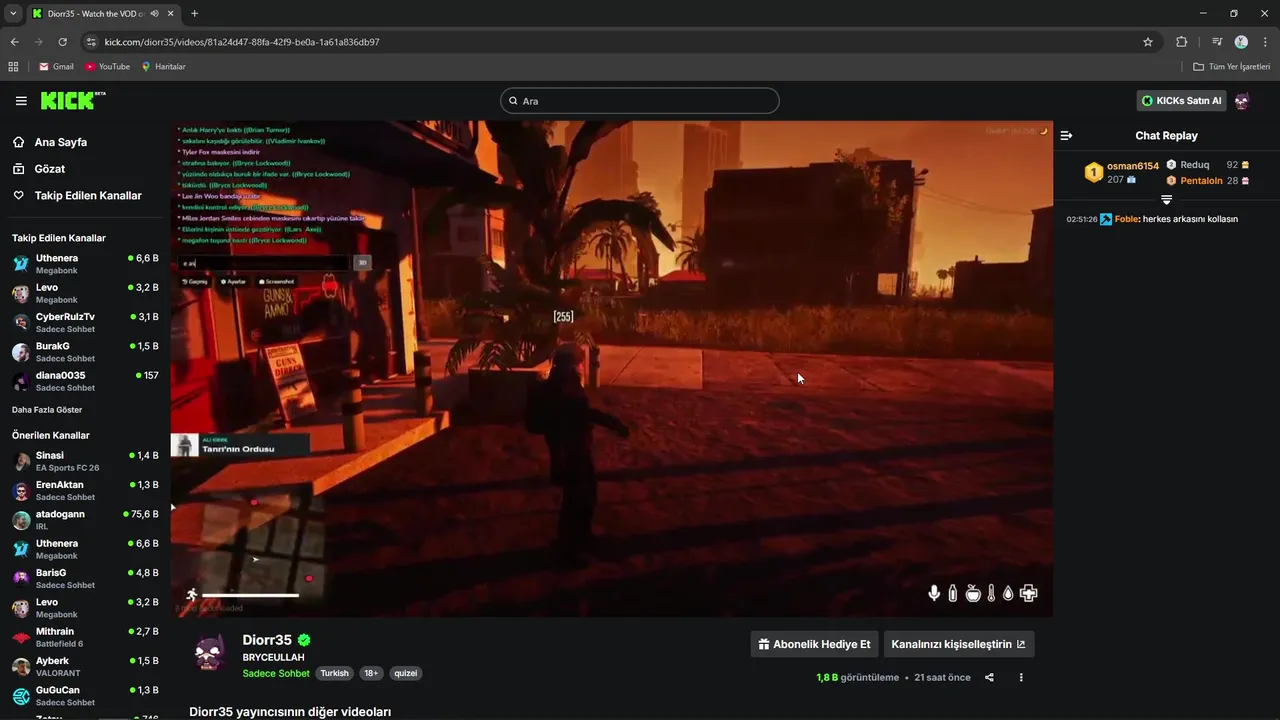Share the video via share icon

point(989,678)
